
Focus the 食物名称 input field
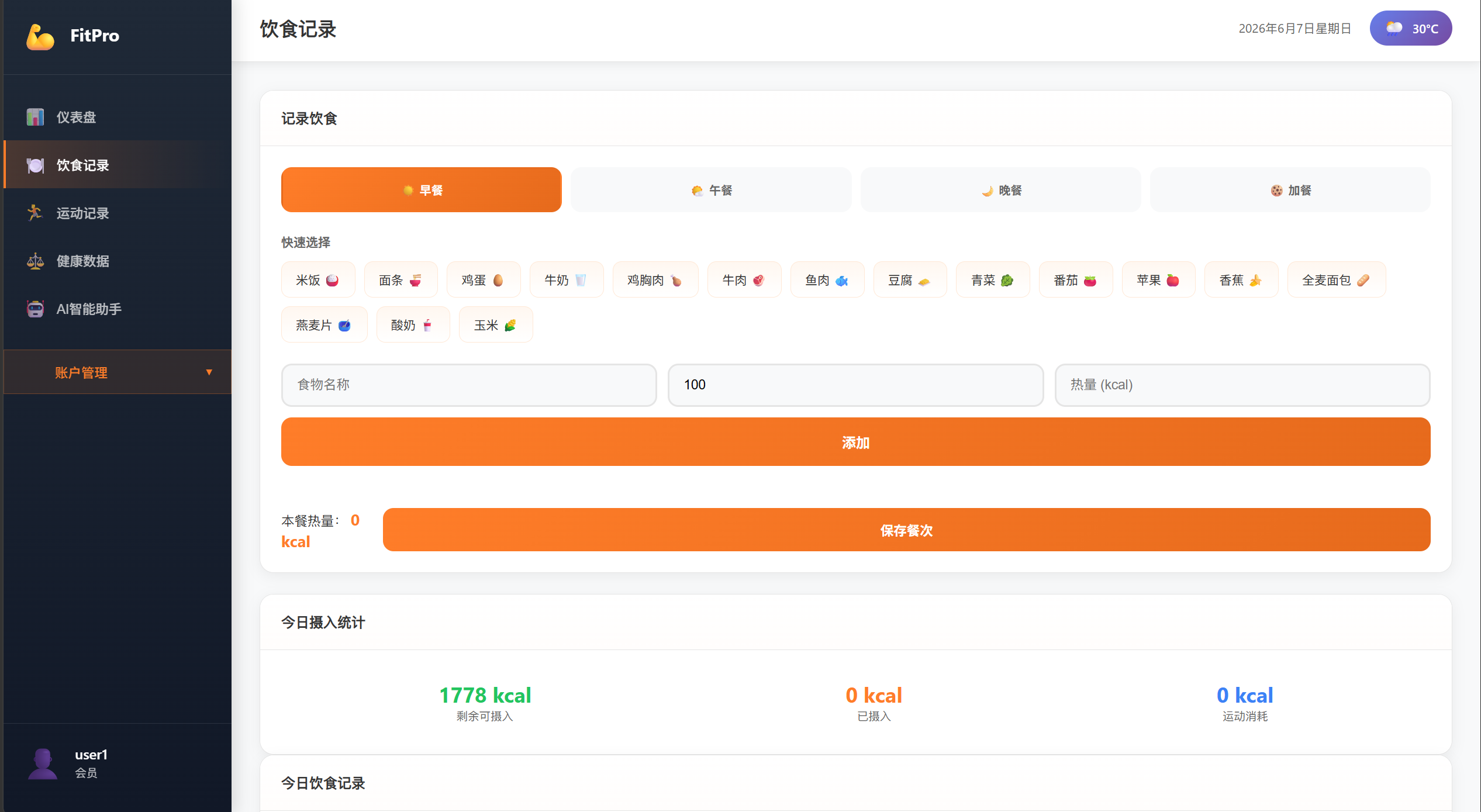click(469, 385)
